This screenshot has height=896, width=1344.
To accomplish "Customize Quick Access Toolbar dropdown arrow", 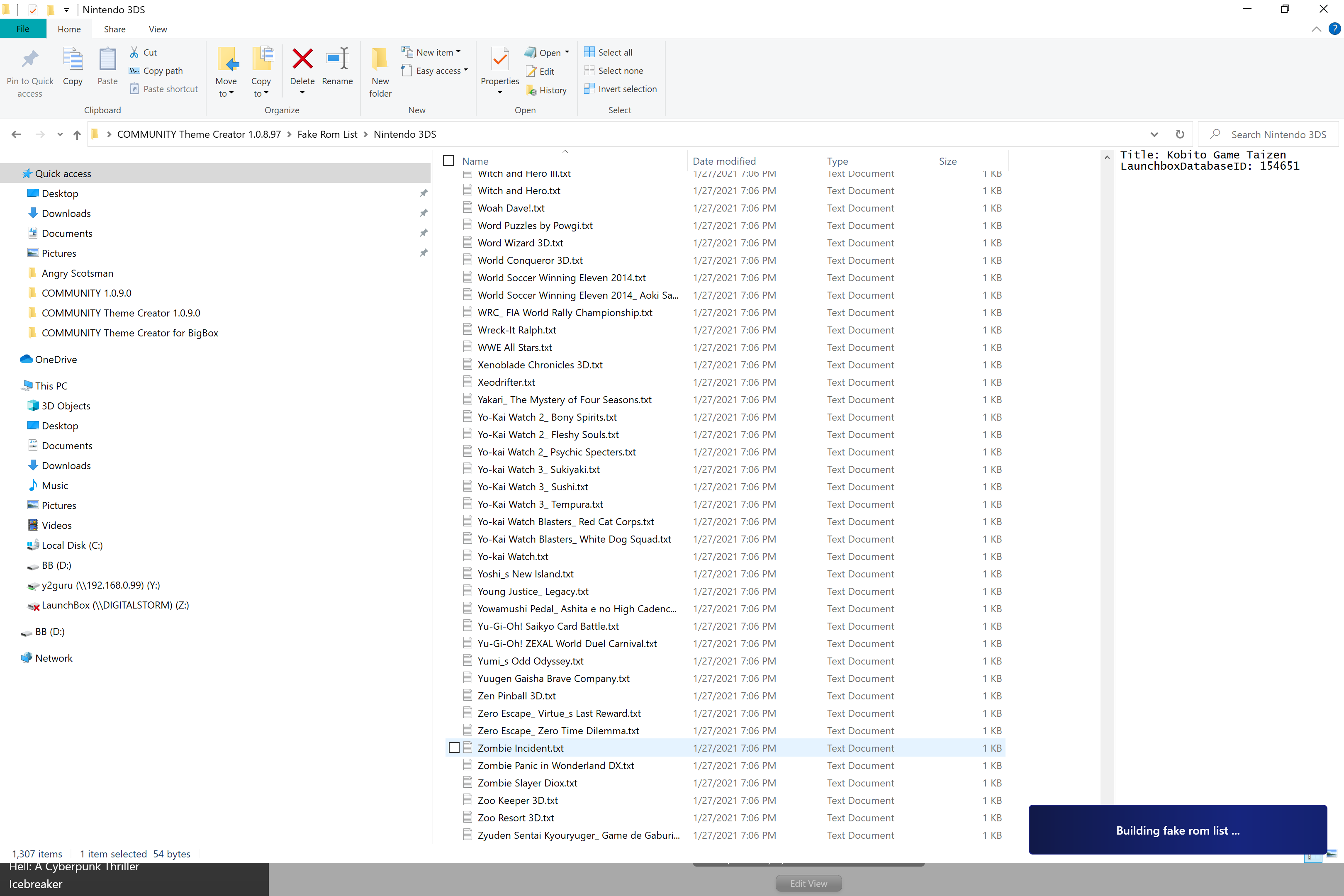I will (66, 10).
